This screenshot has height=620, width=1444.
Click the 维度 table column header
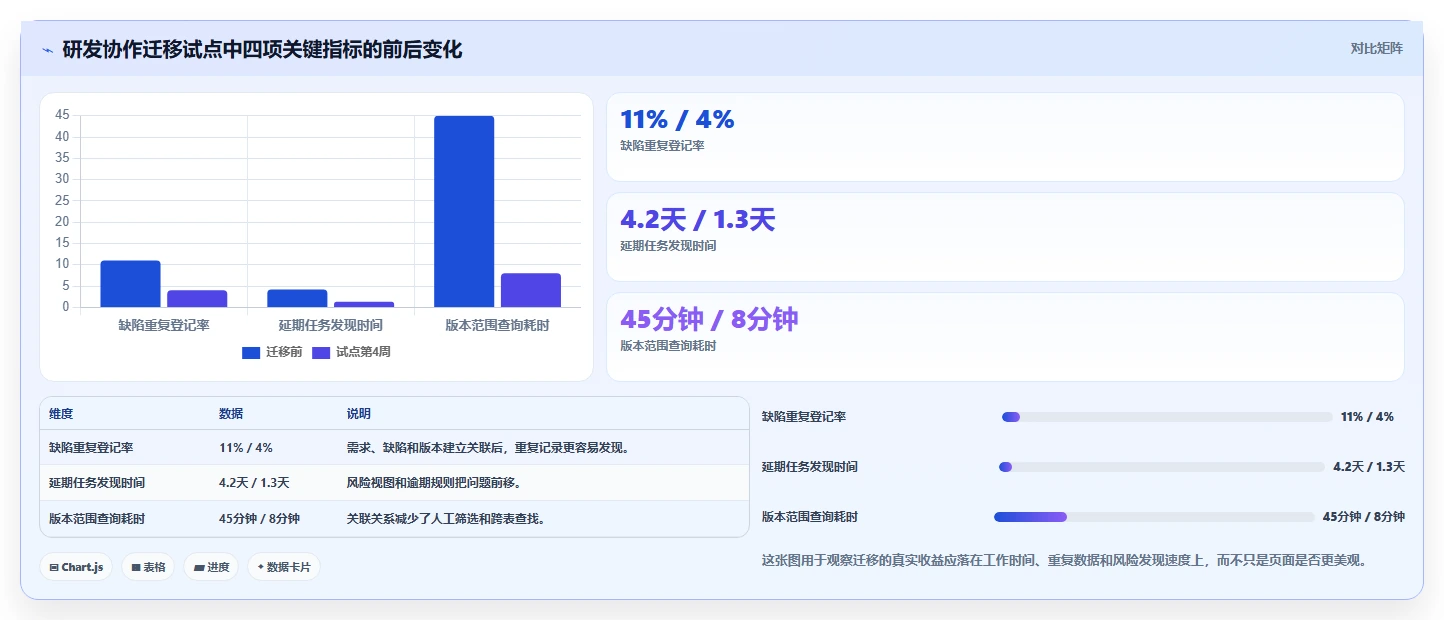point(61,414)
